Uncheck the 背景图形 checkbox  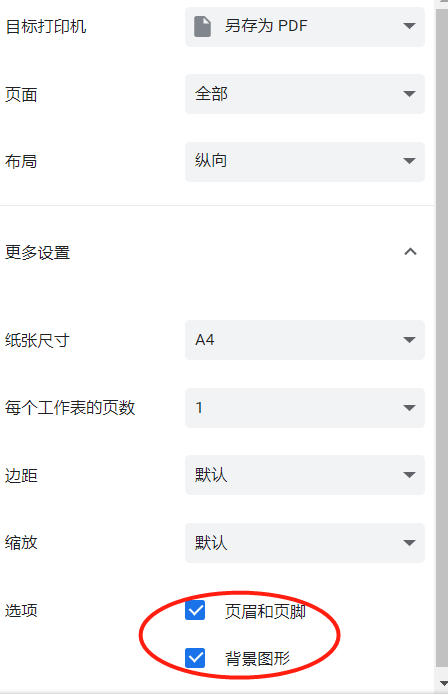[195, 658]
